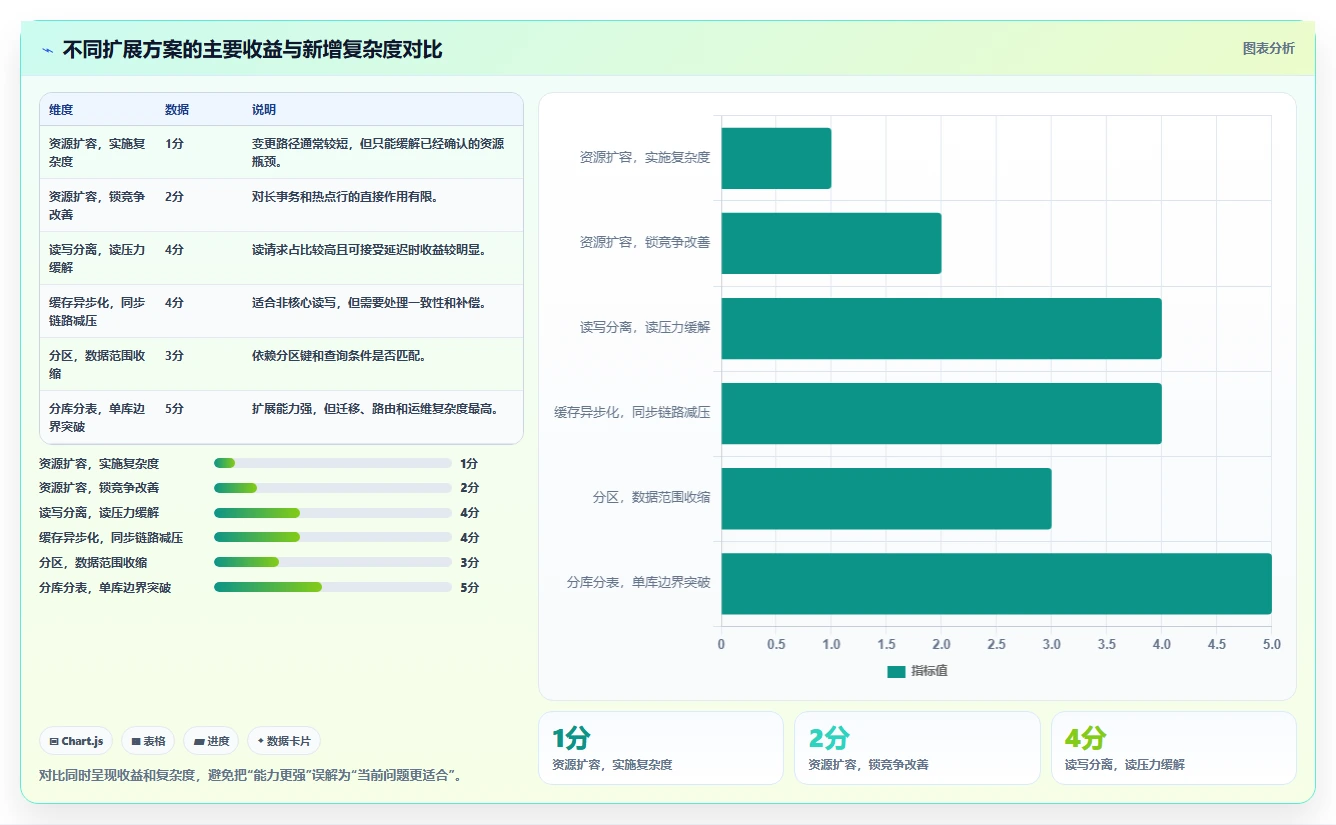Click the chart axis label 分库分表，单库边界突破
Image resolution: width=1336 pixels, height=825 pixels.
638,582
